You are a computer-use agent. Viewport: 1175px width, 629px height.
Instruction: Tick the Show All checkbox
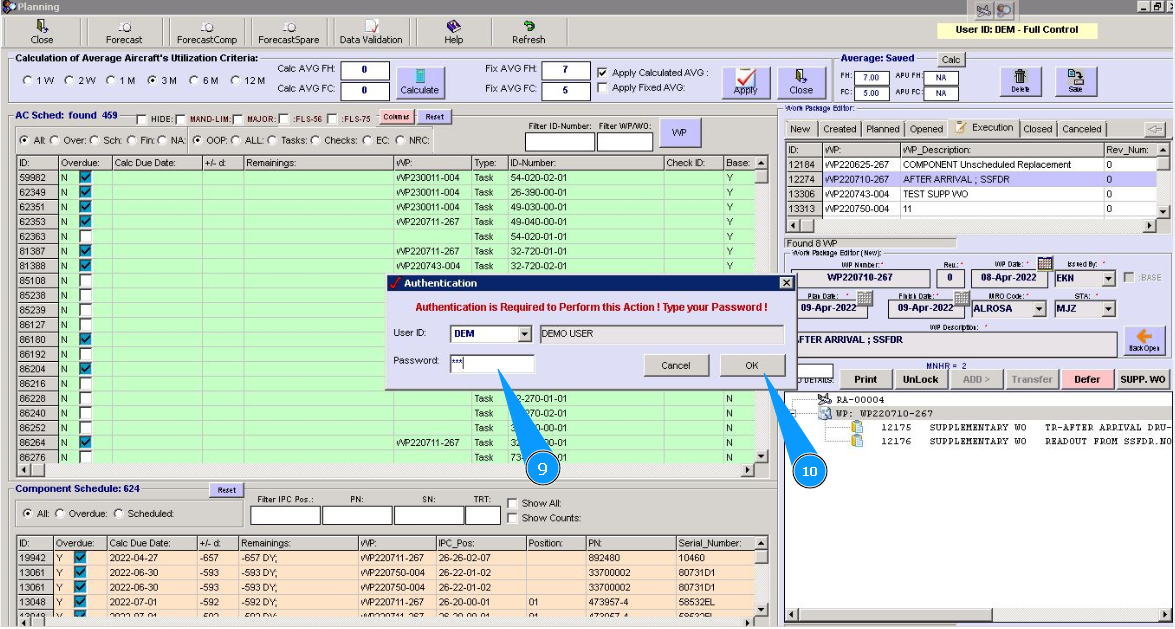point(513,503)
